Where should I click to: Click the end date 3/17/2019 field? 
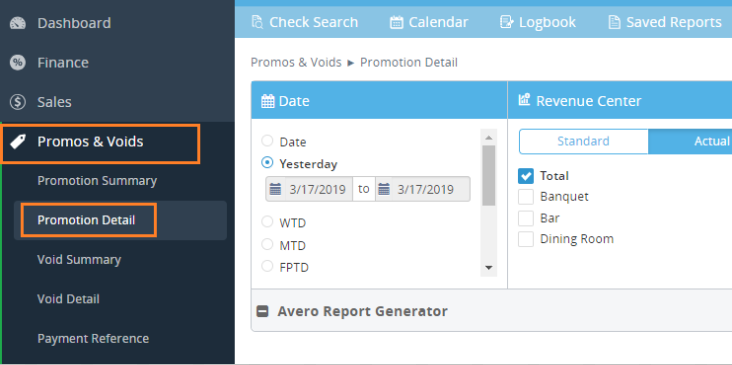pos(425,189)
